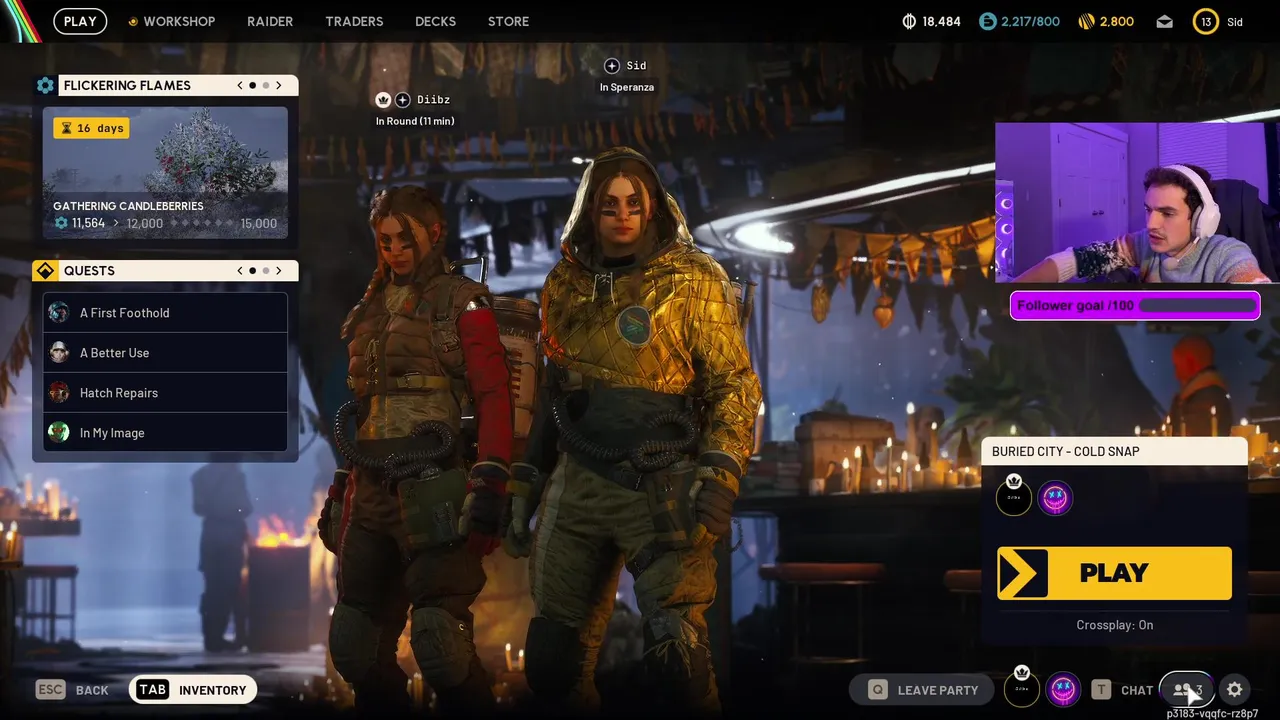The height and width of the screenshot is (720, 1280).
Task: Click the Flickering Flames gear icon
Action: point(45,85)
